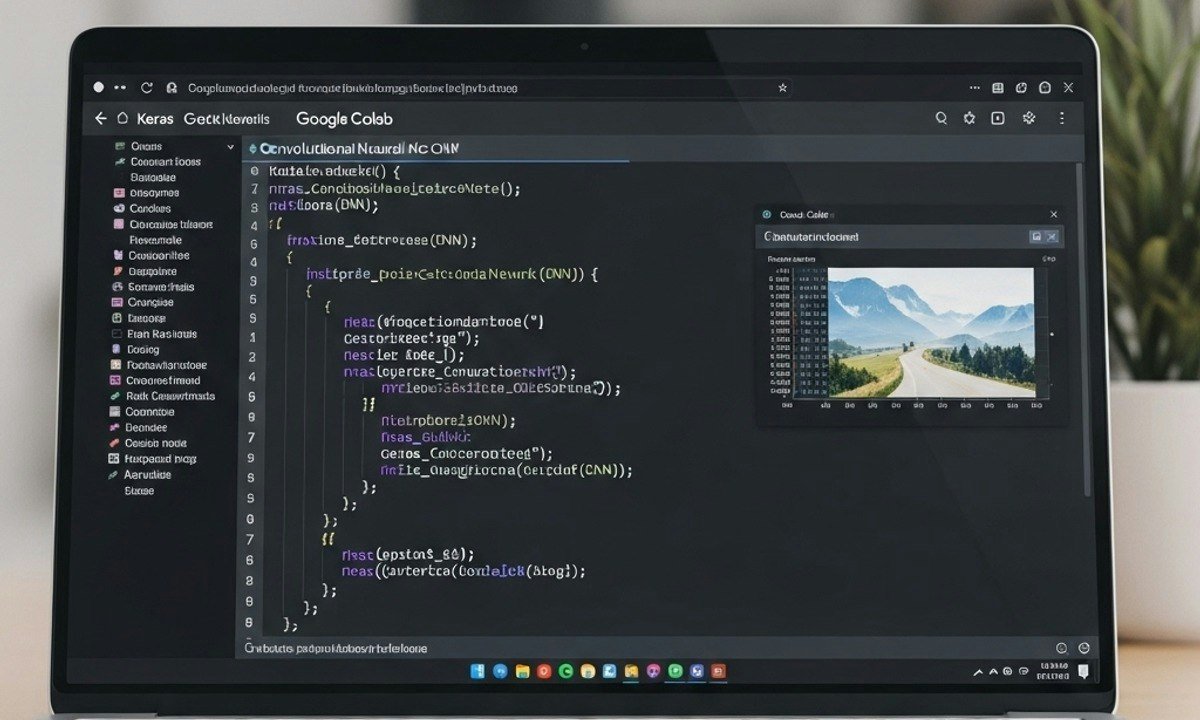Viewport: 1200px width, 720px height.
Task: Click the search magnifier in Colab toolbar
Action: [x=941, y=118]
